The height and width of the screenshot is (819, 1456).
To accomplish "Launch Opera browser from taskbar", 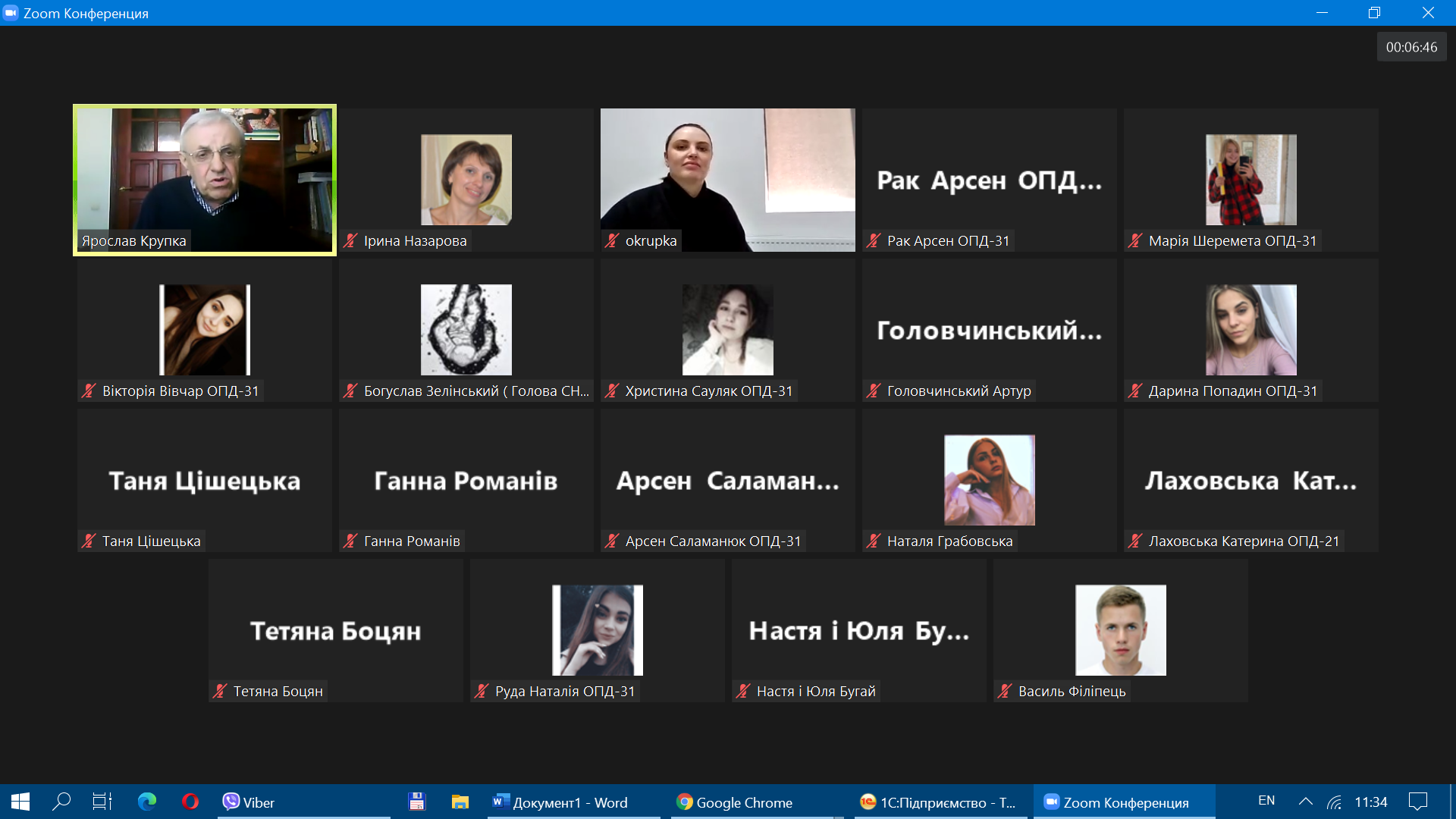I will pyautogui.click(x=190, y=802).
